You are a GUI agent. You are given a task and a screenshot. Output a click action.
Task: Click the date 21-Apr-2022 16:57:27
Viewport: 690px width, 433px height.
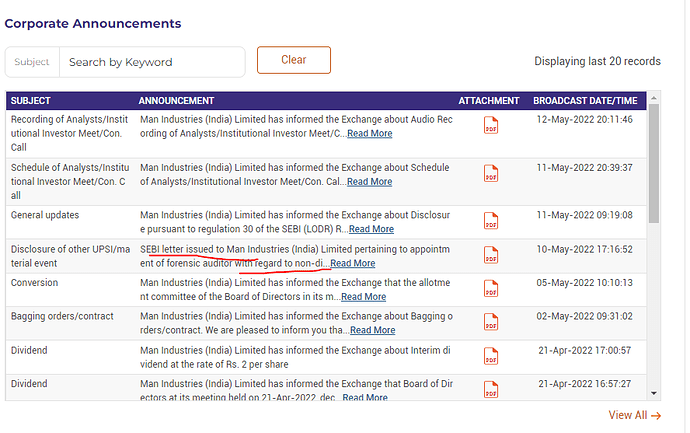pyautogui.click(x=584, y=384)
